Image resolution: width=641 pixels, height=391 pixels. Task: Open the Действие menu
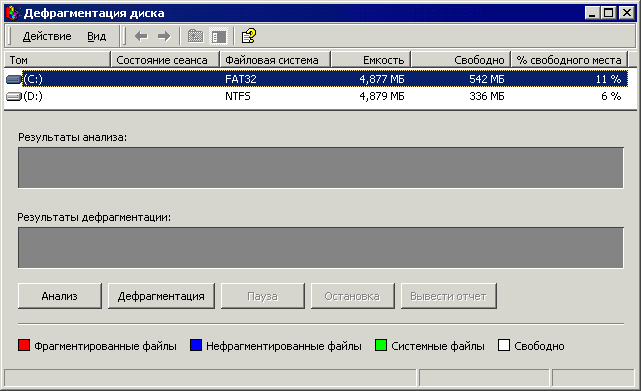[x=47, y=36]
